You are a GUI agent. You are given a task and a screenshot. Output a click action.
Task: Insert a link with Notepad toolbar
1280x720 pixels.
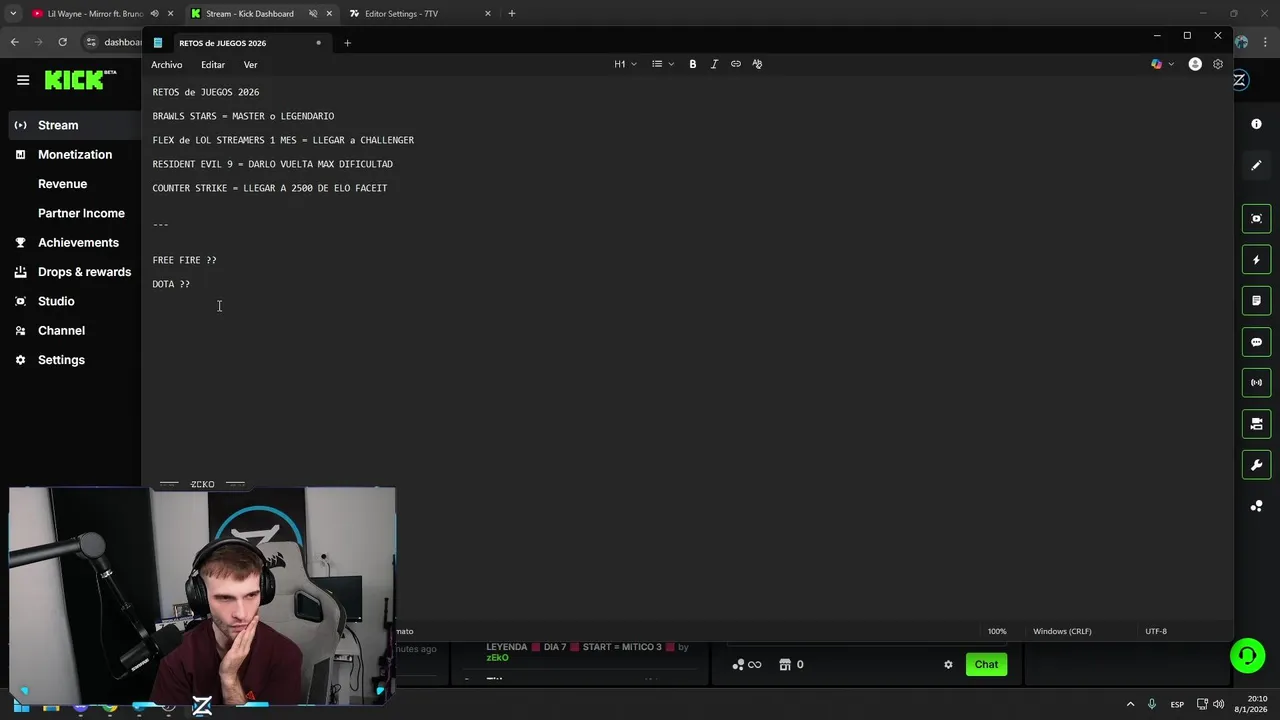coord(736,64)
